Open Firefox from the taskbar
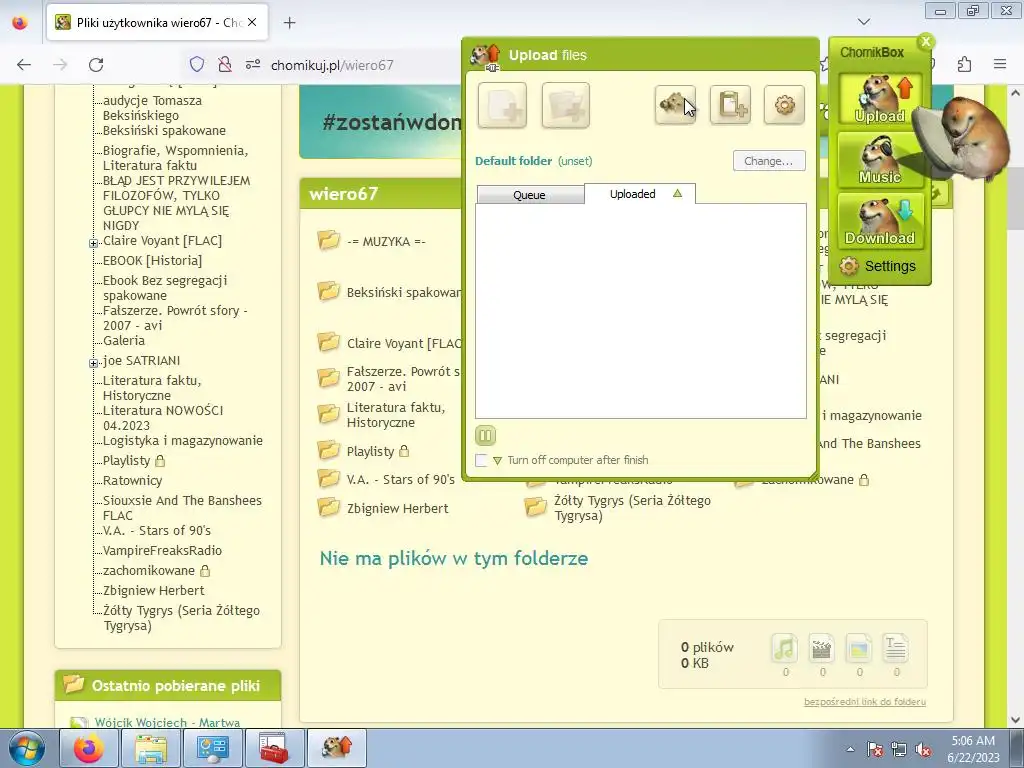This screenshot has height=768, width=1024. pyautogui.click(x=88, y=748)
